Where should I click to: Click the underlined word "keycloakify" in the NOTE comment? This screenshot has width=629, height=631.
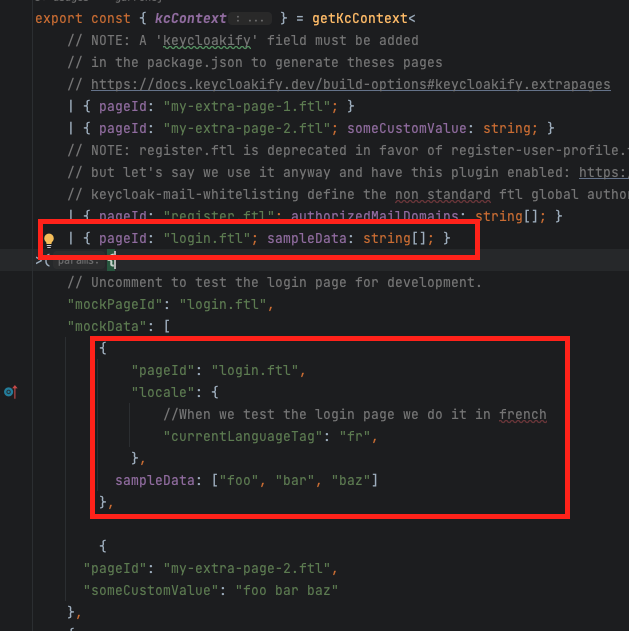click(x=206, y=41)
